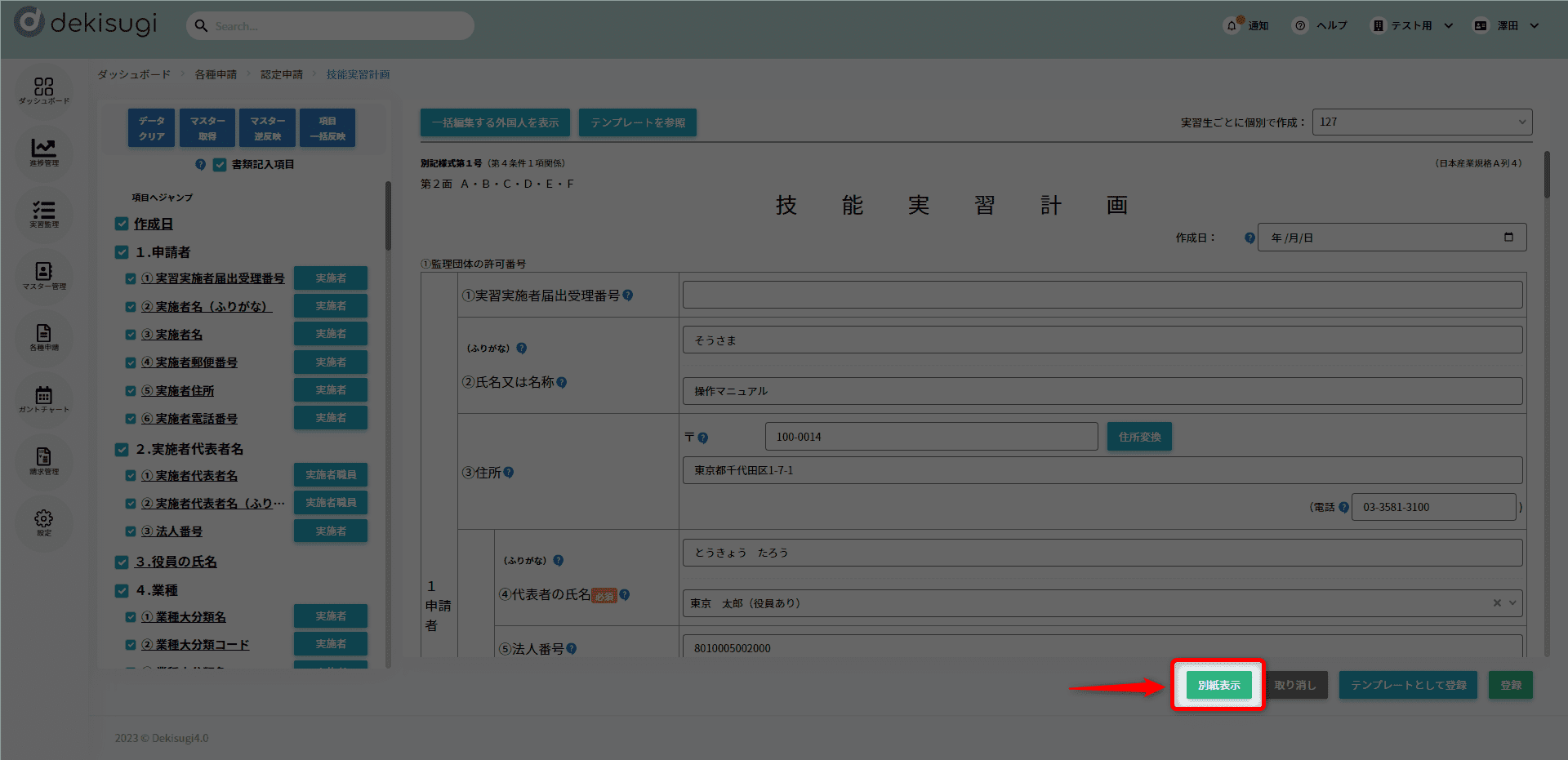The width and height of the screenshot is (1568, 760).
Task: Open the ダッシュボード sidebar icon
Action: coord(44,89)
